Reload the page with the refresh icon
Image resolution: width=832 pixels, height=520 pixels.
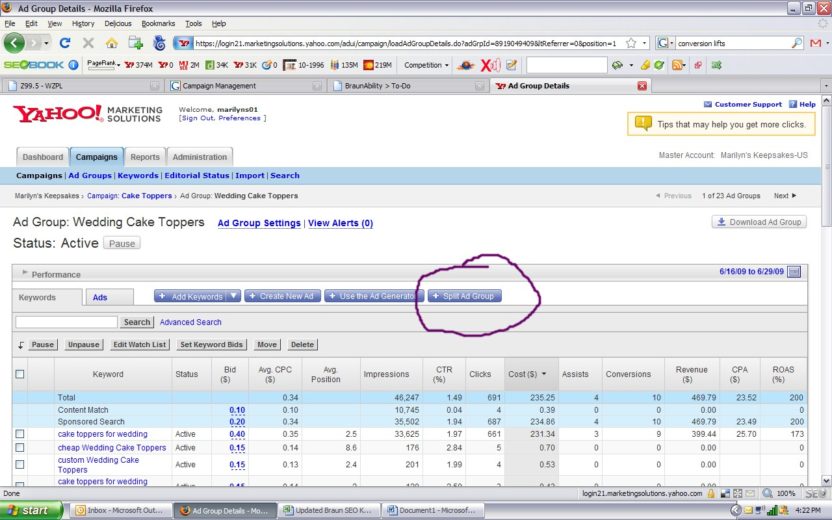(65, 43)
